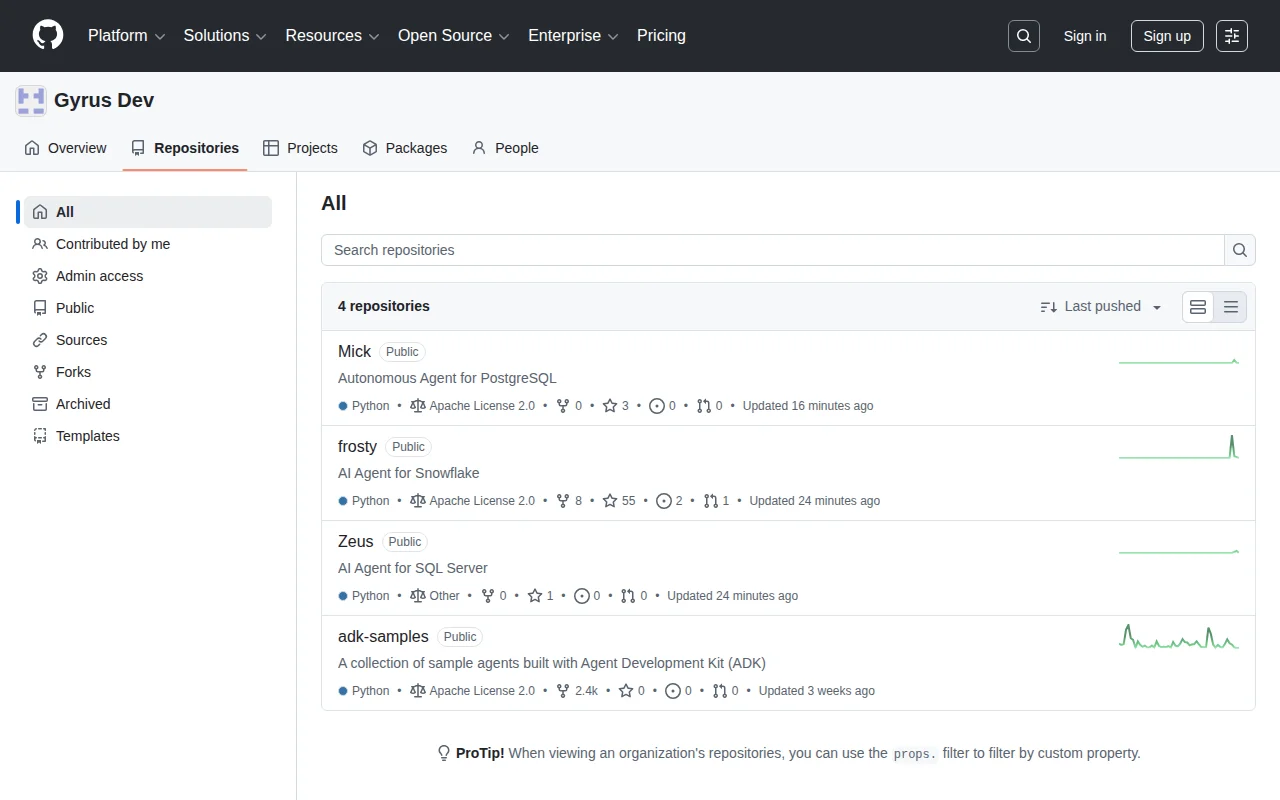Switch to the Overview tab
1280x800 pixels.
point(65,148)
